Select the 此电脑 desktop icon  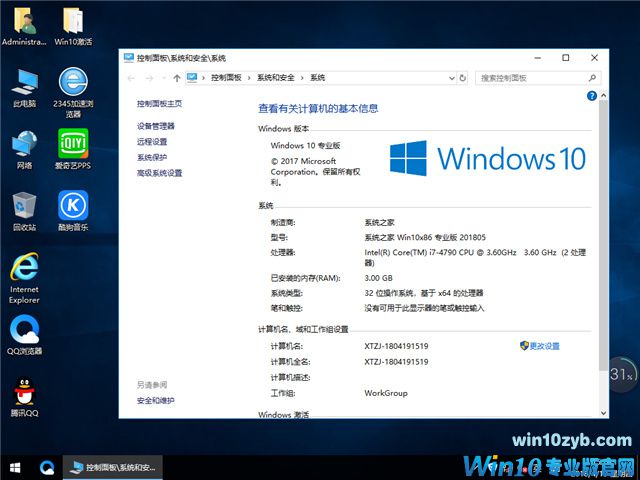point(24,89)
